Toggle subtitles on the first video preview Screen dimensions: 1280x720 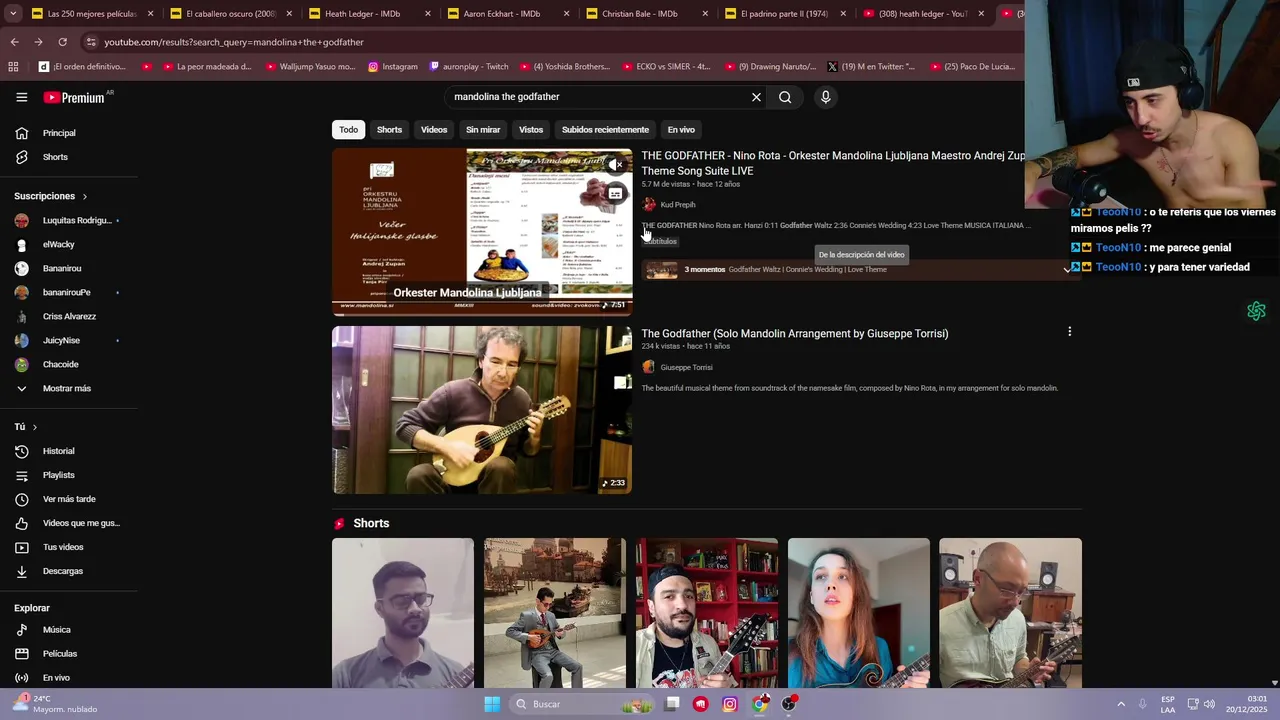pos(616,193)
